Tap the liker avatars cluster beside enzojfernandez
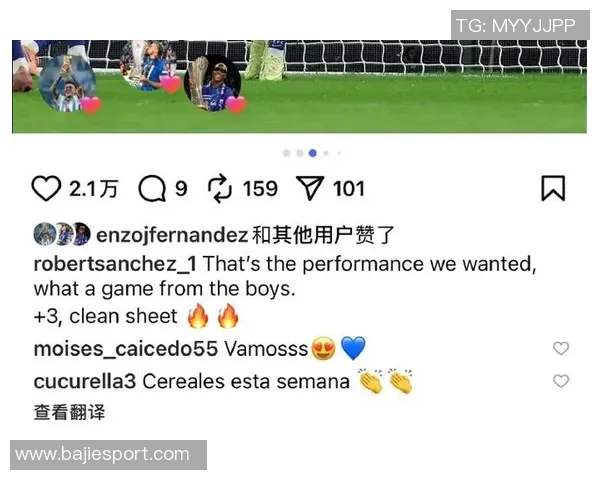This screenshot has width=600, height=480. (x=62, y=234)
